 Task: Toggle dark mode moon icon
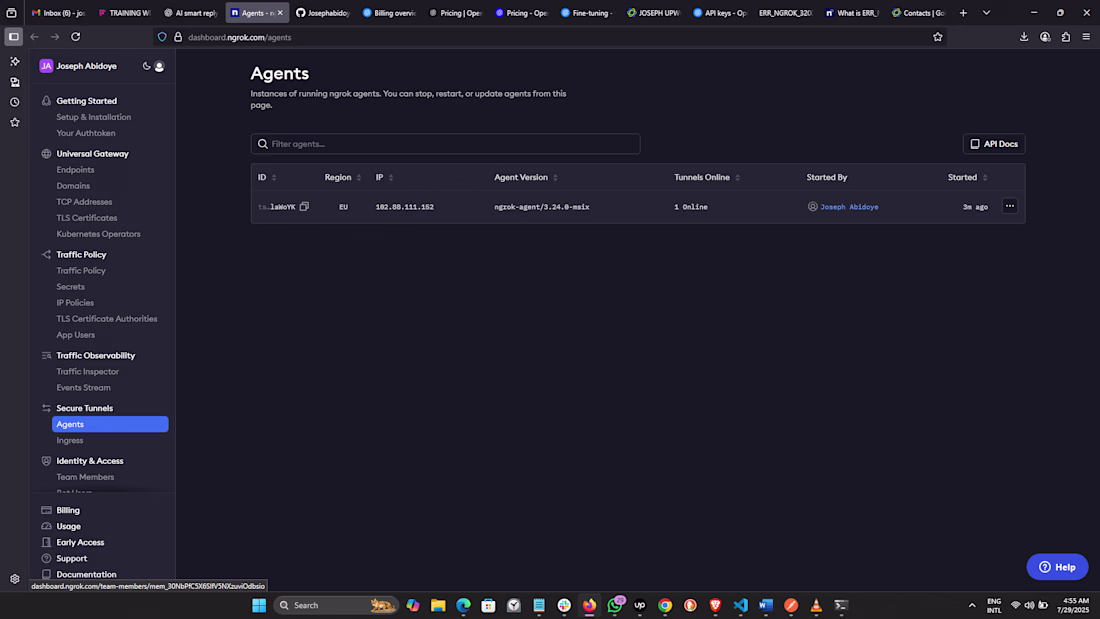click(147, 66)
